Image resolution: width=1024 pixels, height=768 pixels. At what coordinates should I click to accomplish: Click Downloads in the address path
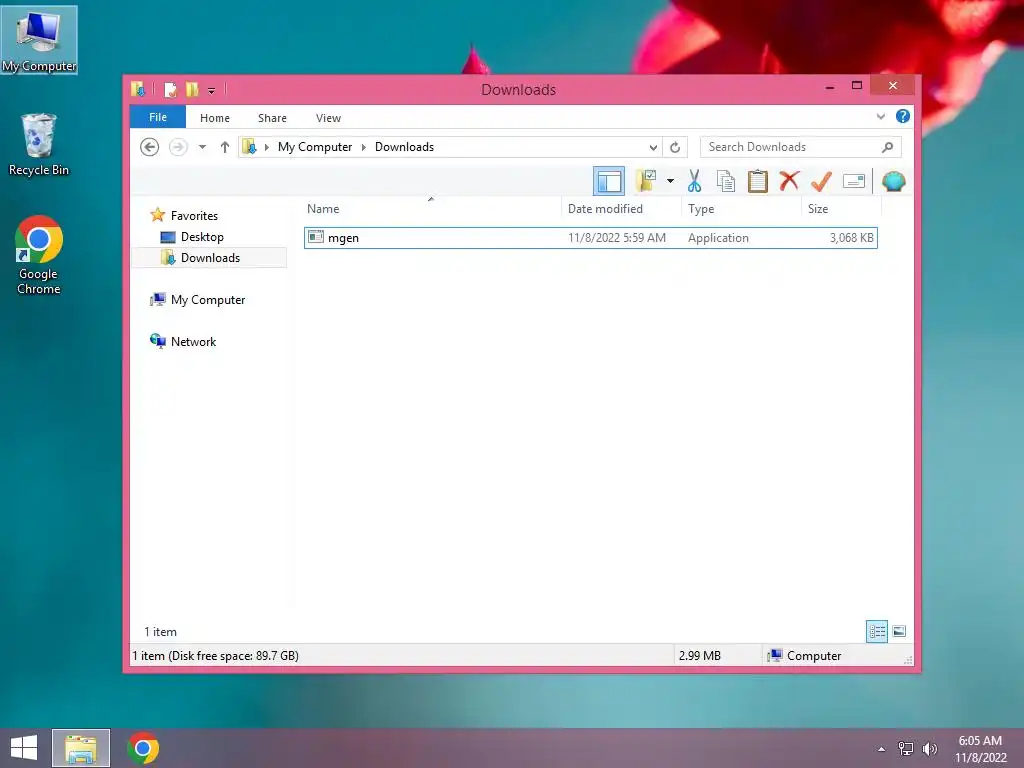[x=404, y=147]
